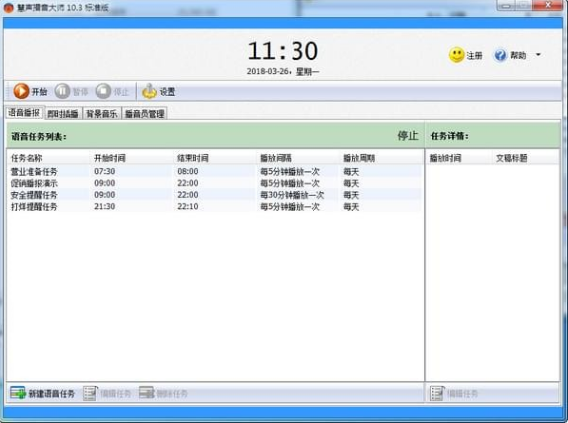This screenshot has height=423, width=568.
Task: Switch to the 即时插播 tab
Action: point(63,114)
